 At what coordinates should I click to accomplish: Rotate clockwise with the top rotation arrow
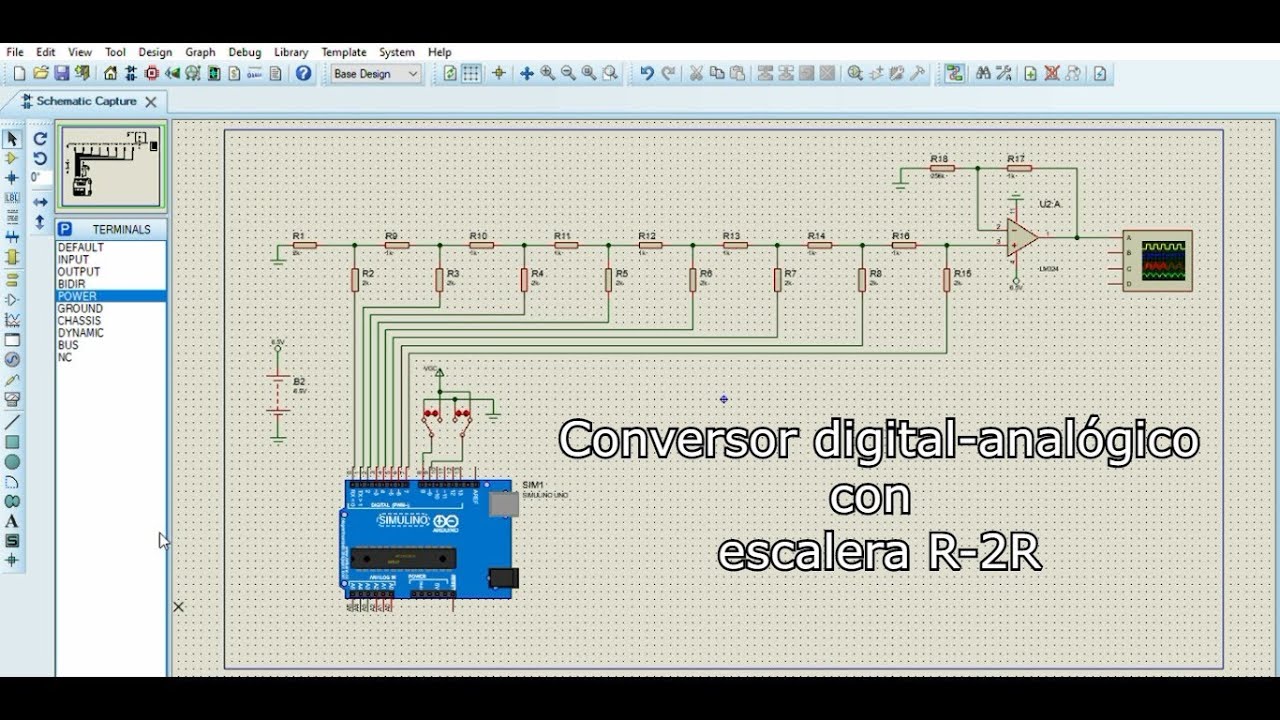coord(40,139)
